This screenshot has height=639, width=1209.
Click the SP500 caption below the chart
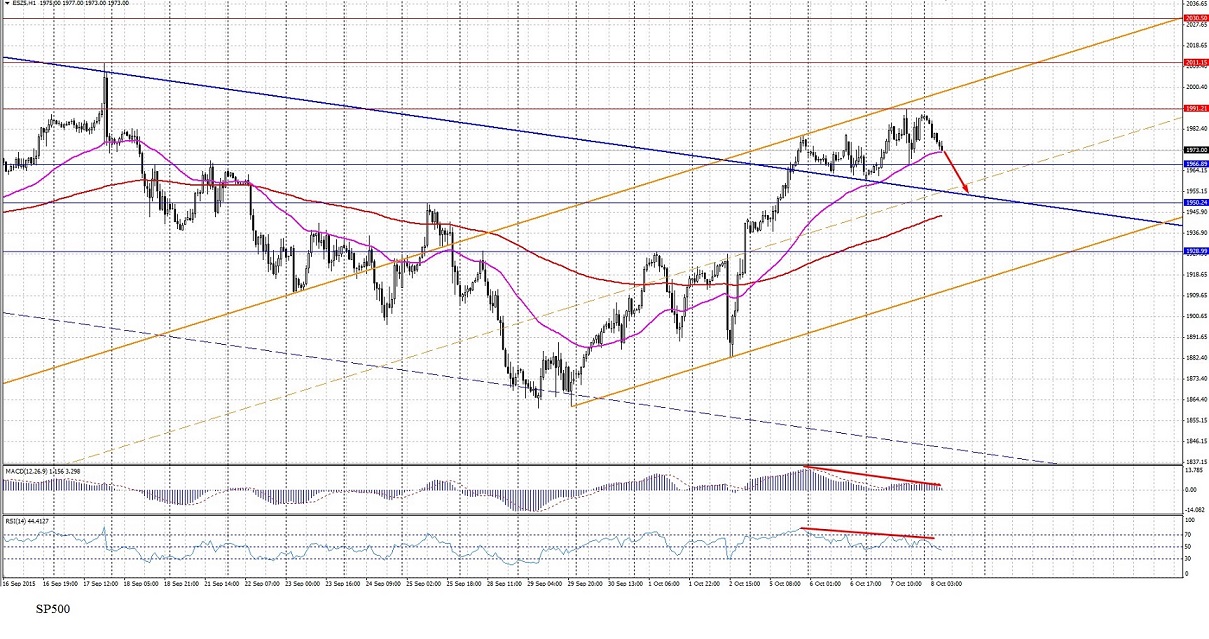pyautogui.click(x=53, y=608)
